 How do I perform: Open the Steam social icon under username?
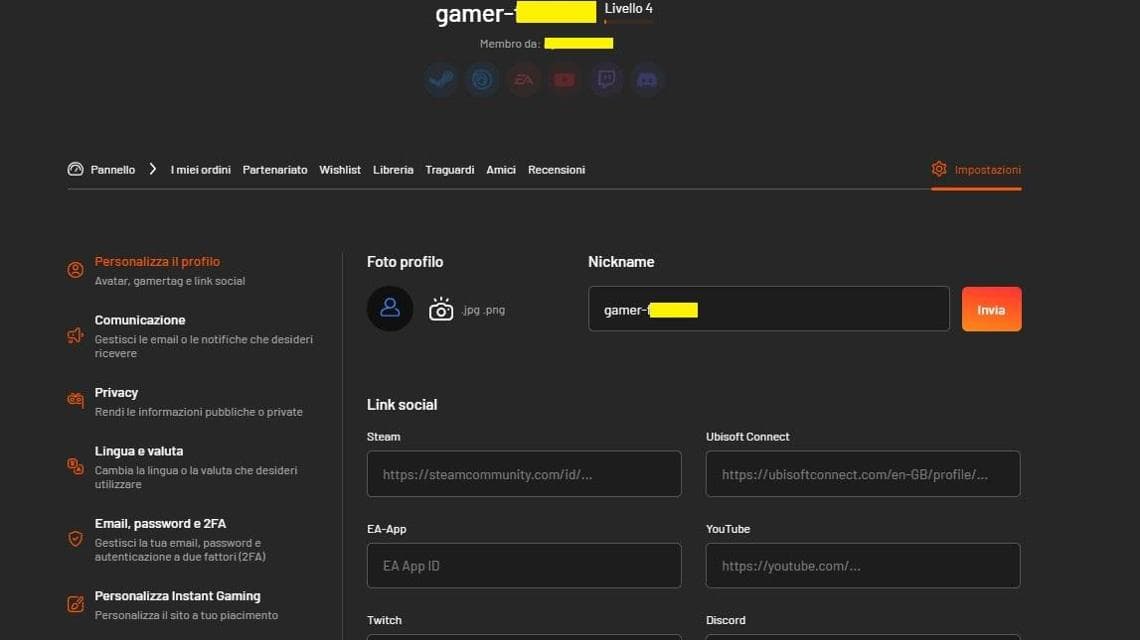(441, 79)
